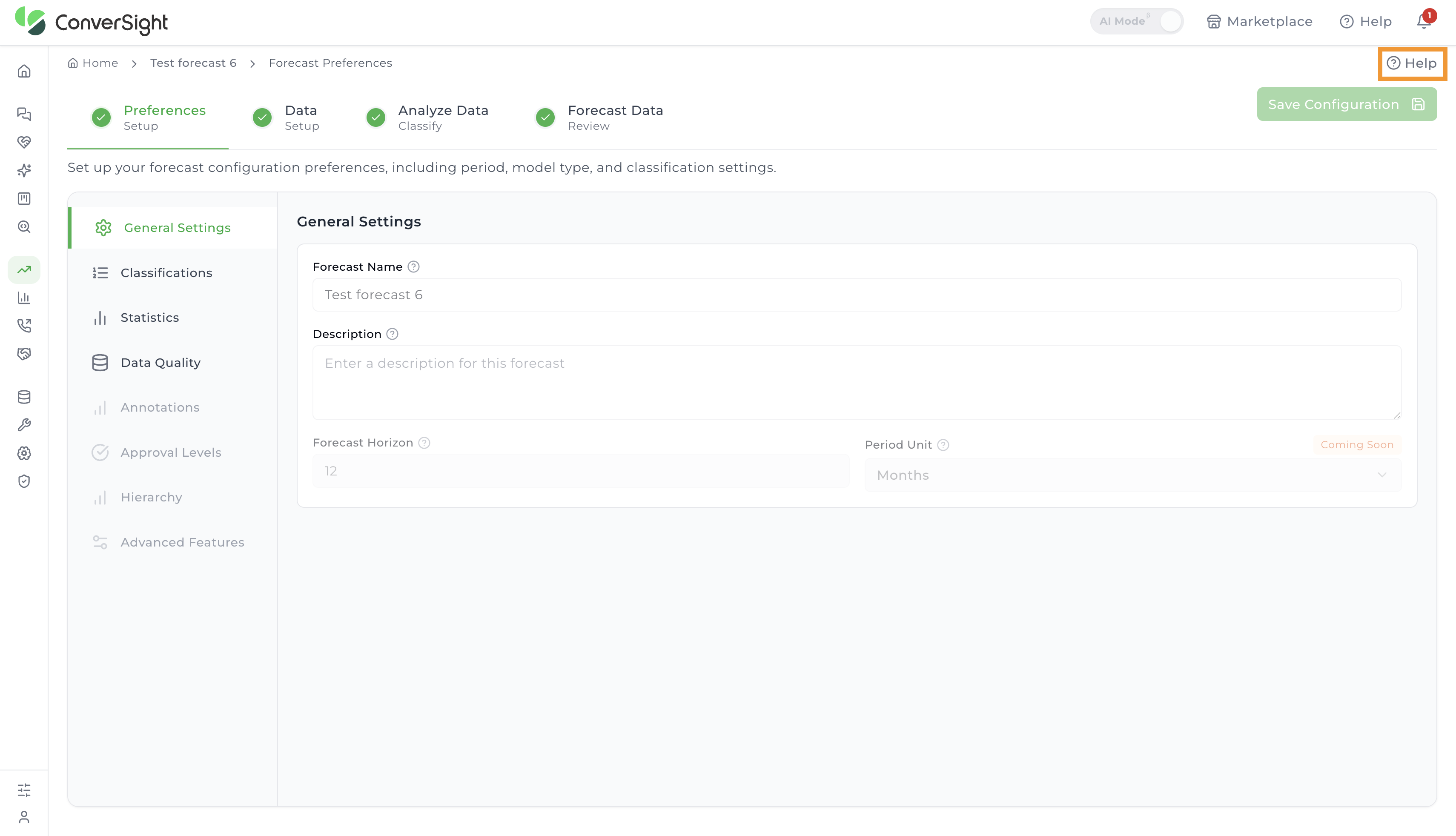This screenshot has width=1456, height=836.
Task: Click the Save Configuration button
Action: (x=1347, y=105)
